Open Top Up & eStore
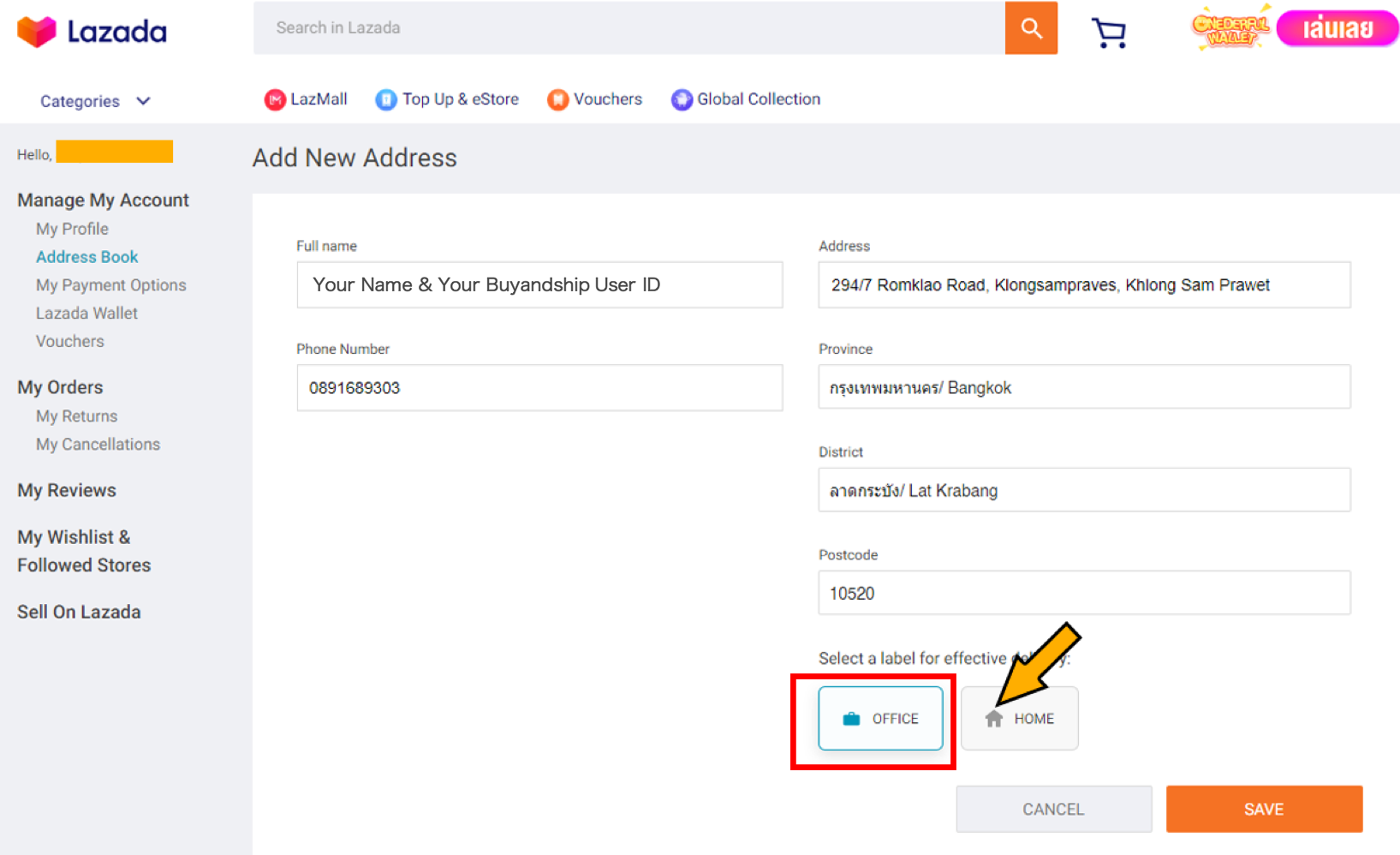This screenshot has width=1400, height=855. pos(386,99)
